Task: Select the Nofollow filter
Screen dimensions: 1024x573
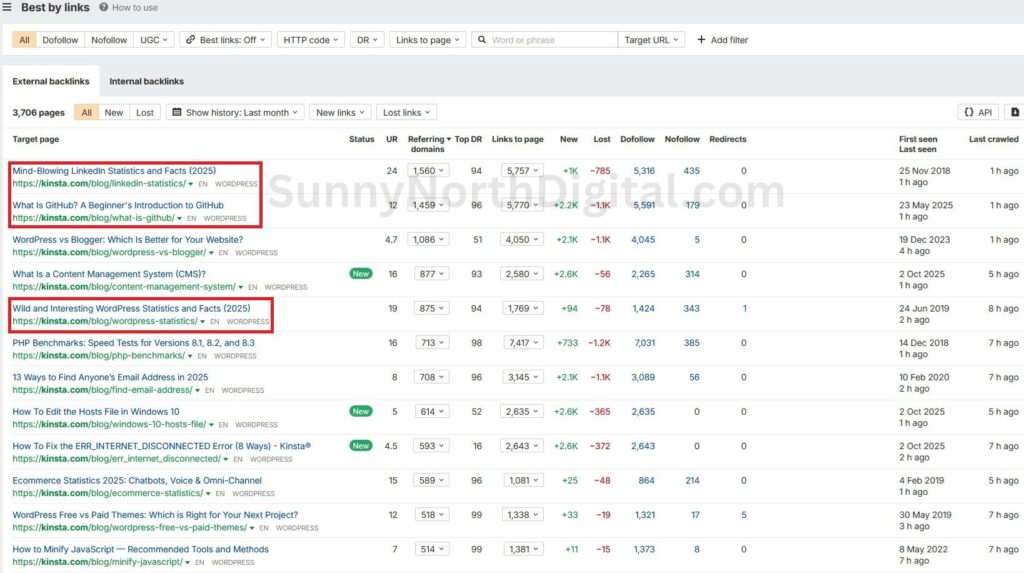Action: coord(109,40)
